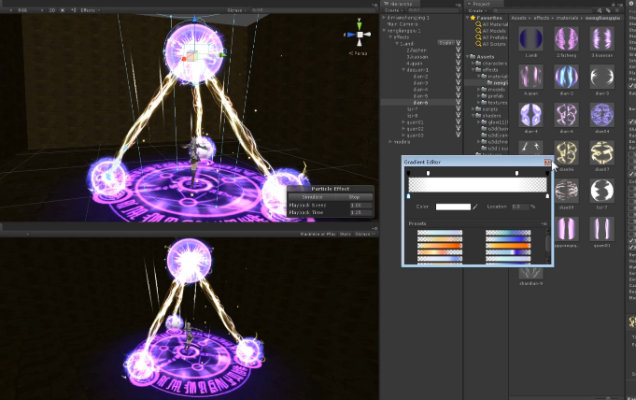Pick the eyedropper next to Color field
Viewport: 636px width, 400px height.
point(477,207)
